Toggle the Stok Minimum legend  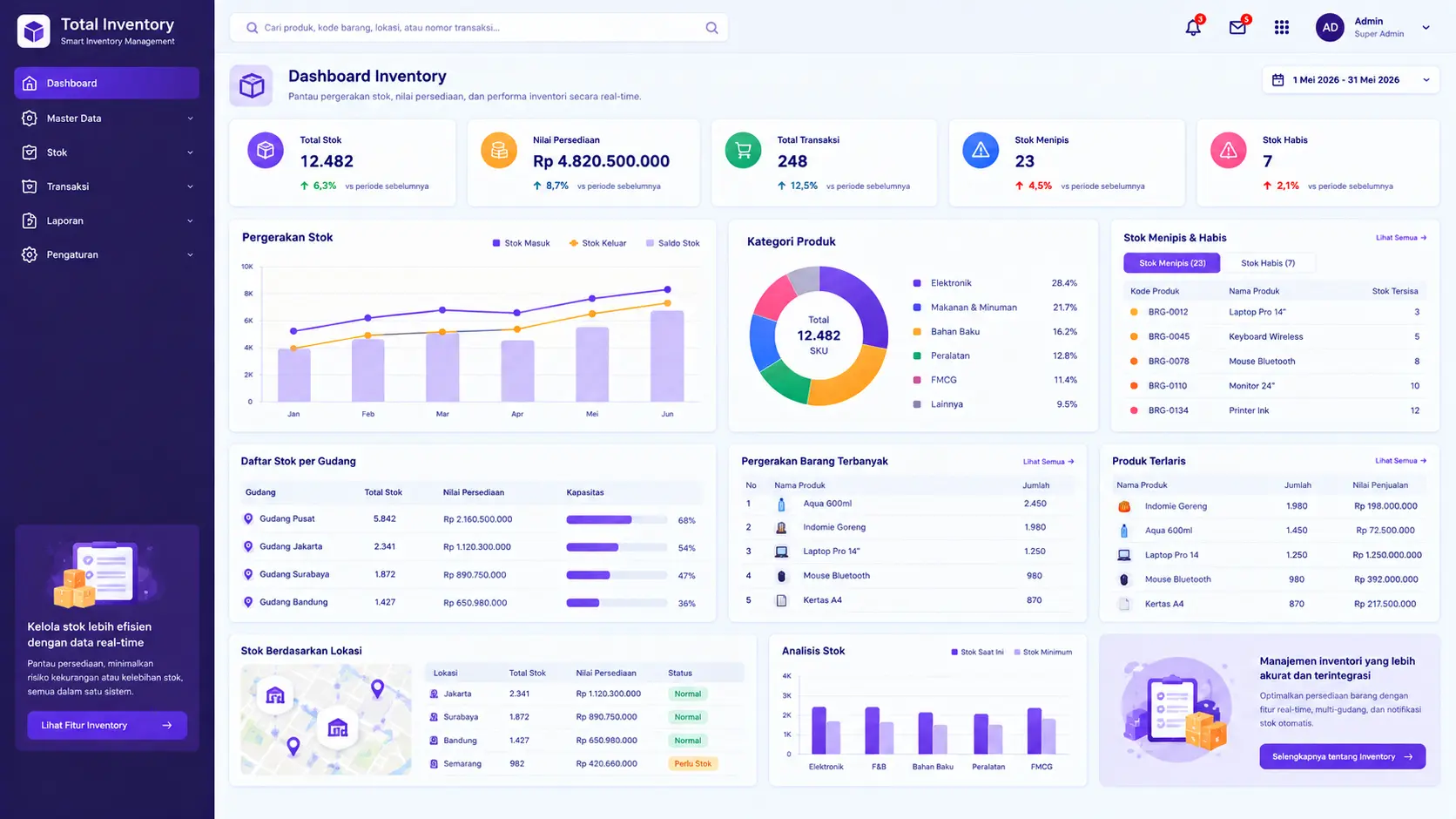click(x=1042, y=652)
